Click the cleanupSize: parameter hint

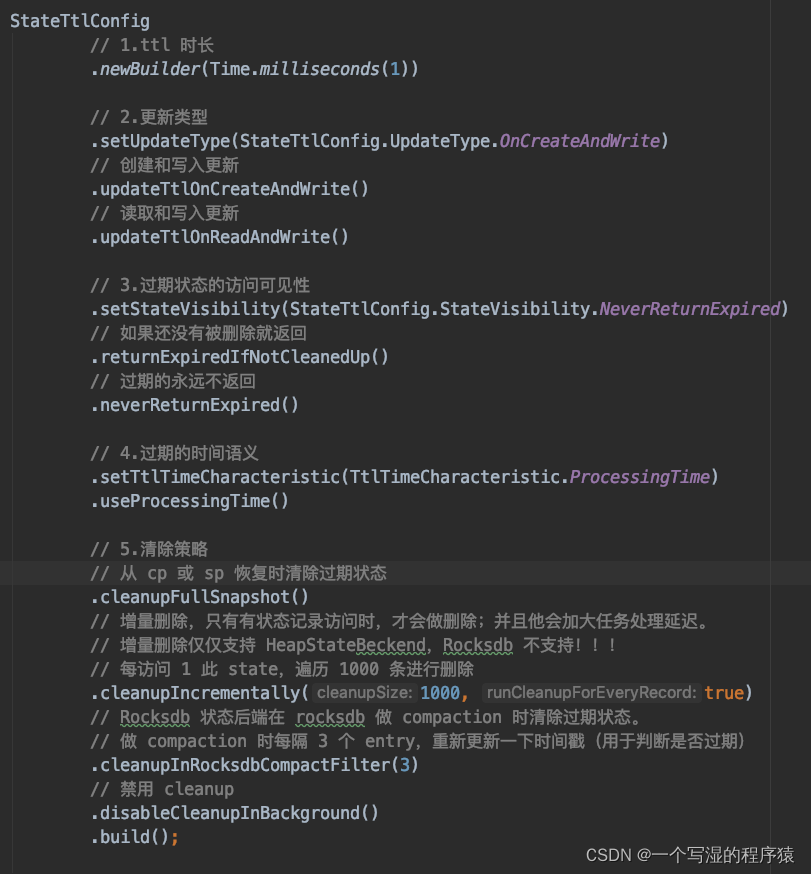coord(365,693)
